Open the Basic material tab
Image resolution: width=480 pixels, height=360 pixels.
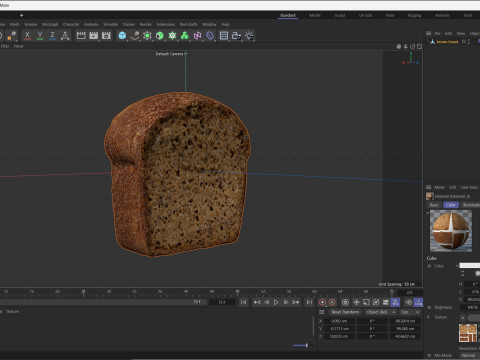pyautogui.click(x=434, y=205)
